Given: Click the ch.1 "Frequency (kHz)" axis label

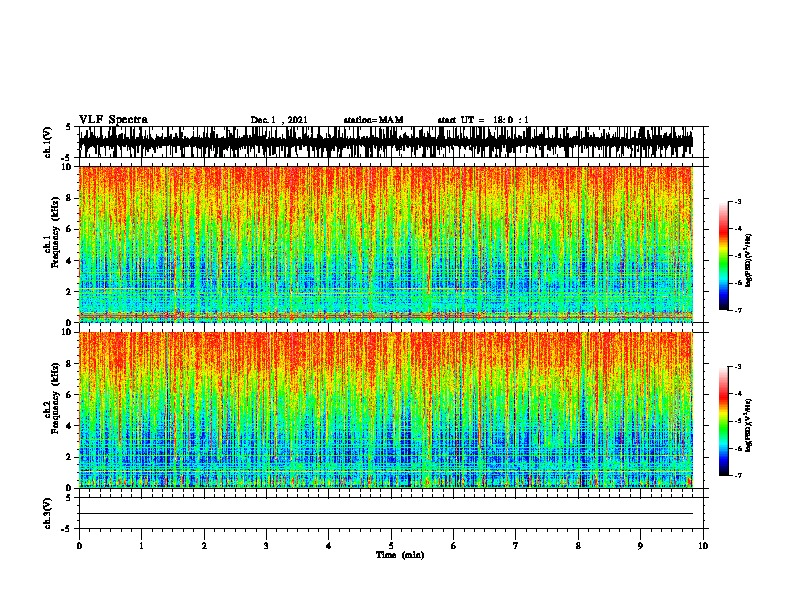Looking at the screenshot, I should coord(56,232).
